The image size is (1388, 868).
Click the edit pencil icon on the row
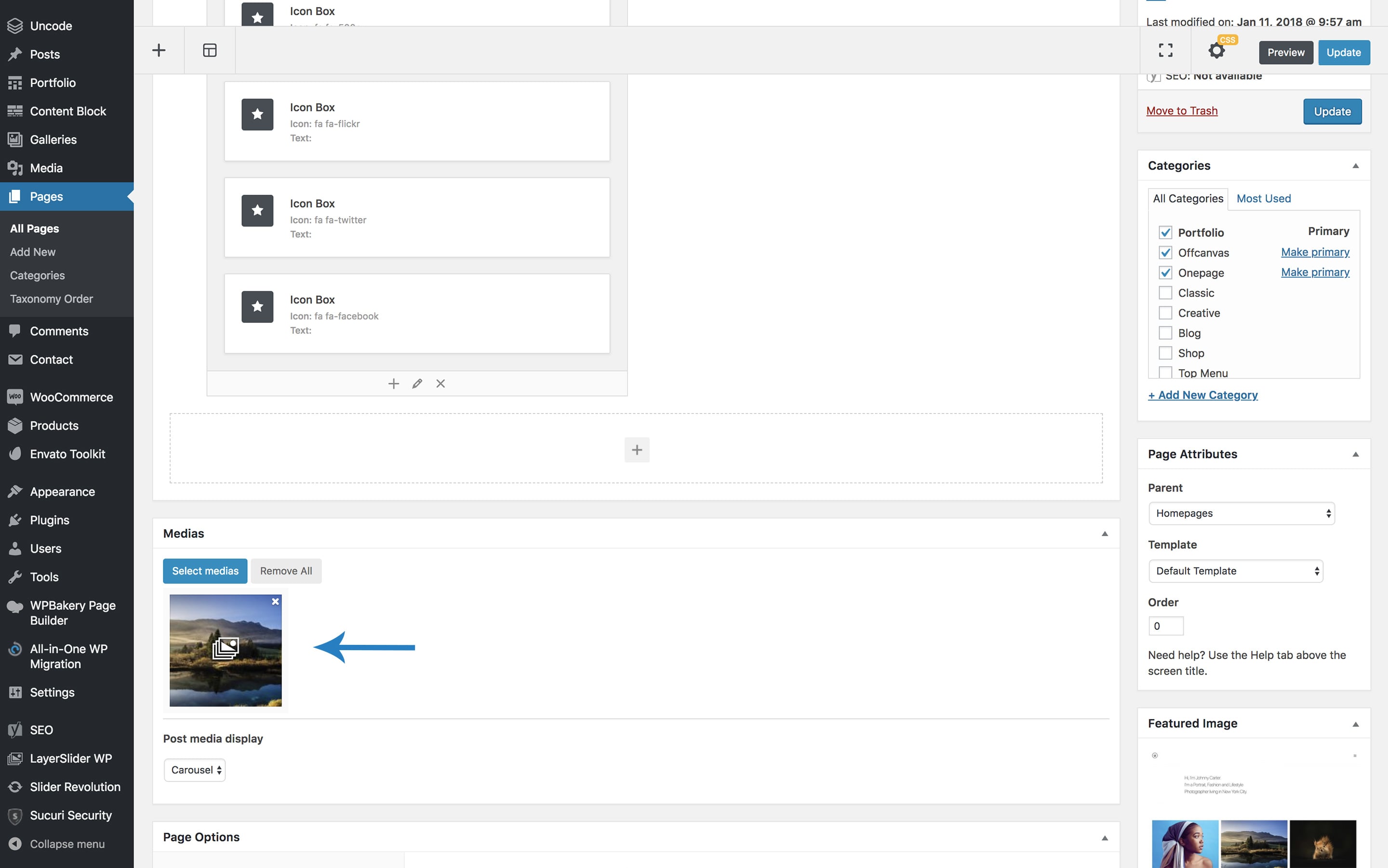coord(417,383)
